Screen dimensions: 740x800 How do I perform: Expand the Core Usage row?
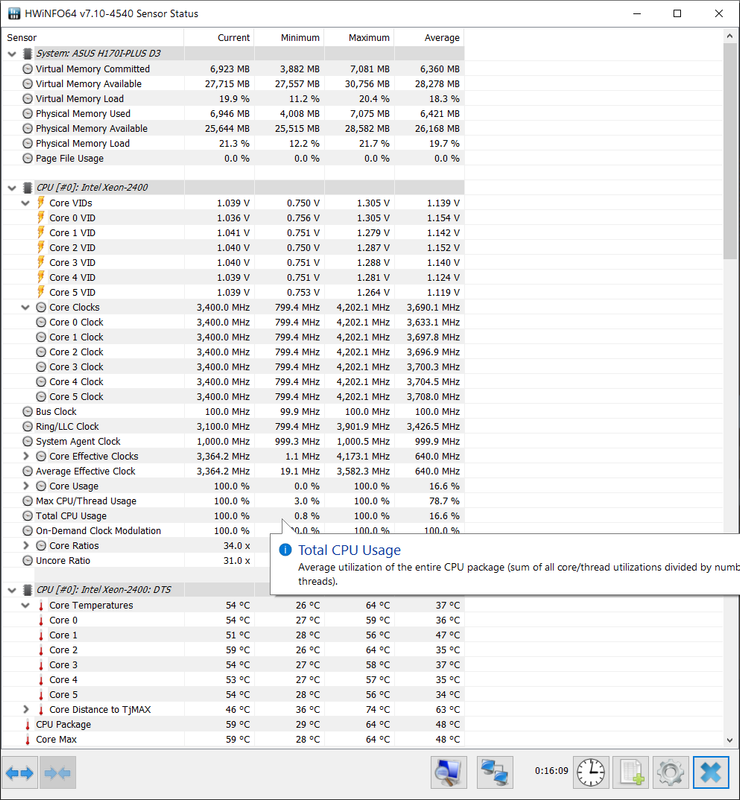tap(26, 486)
